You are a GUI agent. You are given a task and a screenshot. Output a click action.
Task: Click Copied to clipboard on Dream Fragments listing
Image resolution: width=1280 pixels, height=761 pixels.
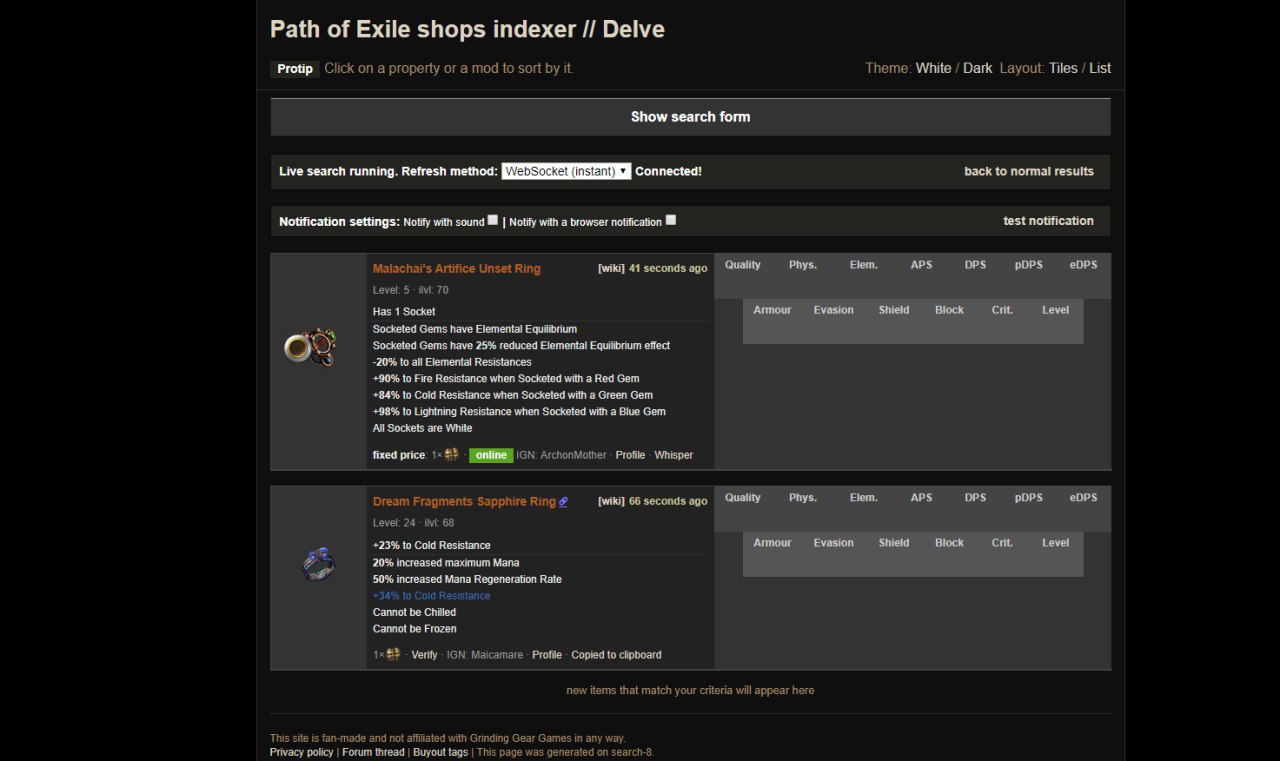point(616,655)
